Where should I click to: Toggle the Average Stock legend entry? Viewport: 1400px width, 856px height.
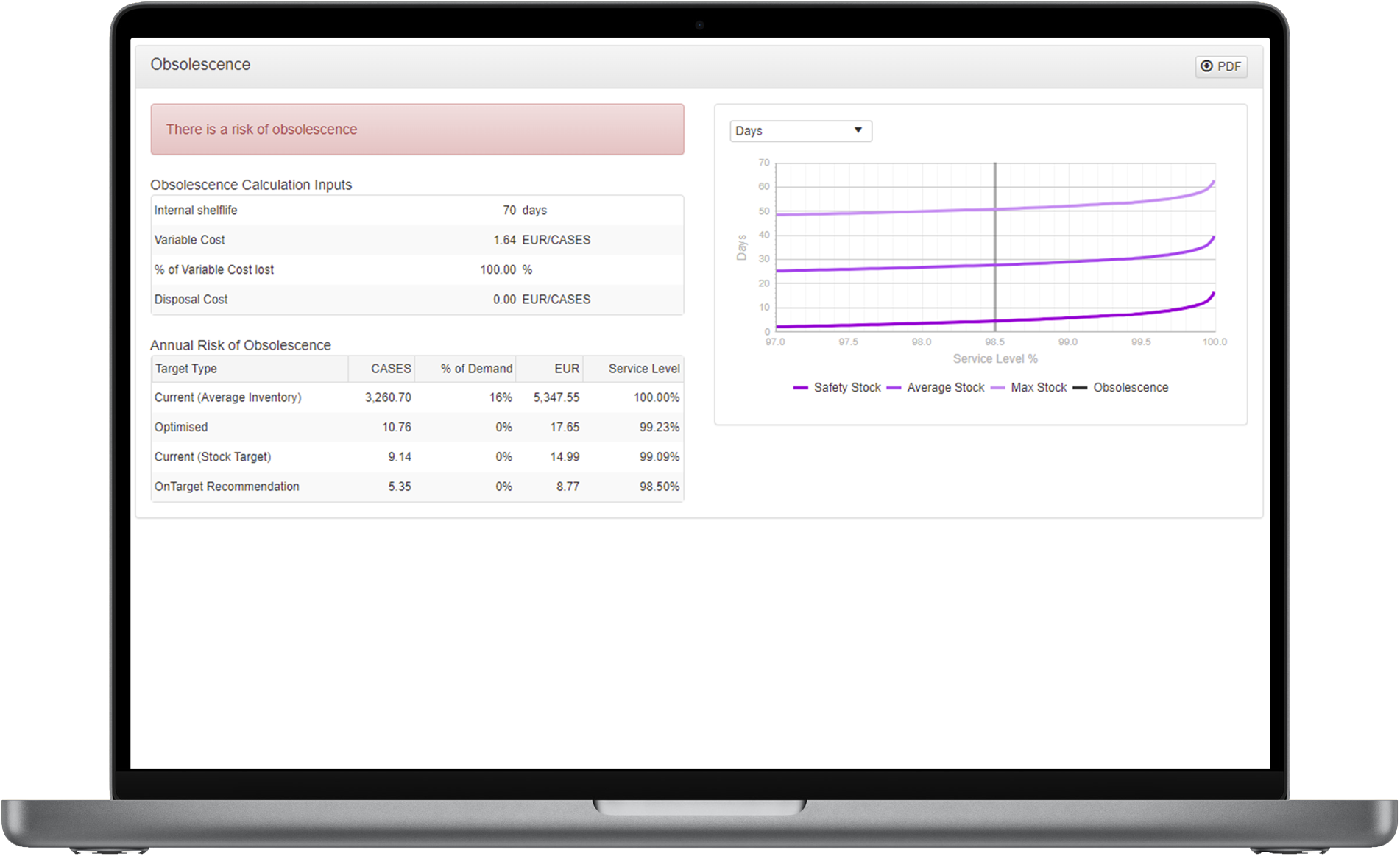click(x=936, y=388)
